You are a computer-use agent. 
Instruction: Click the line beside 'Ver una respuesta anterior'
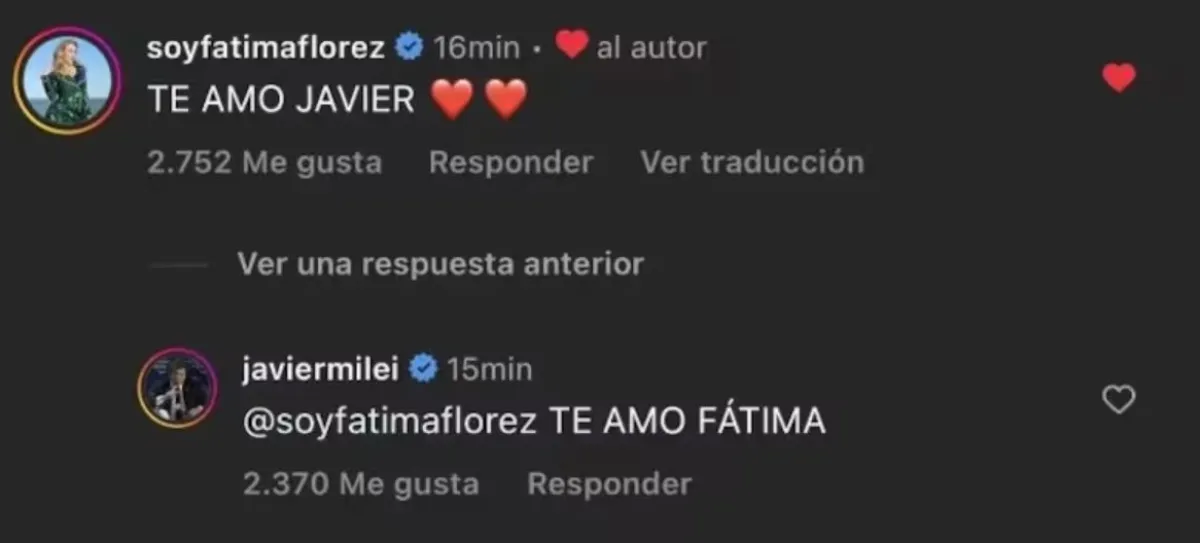coord(178,265)
